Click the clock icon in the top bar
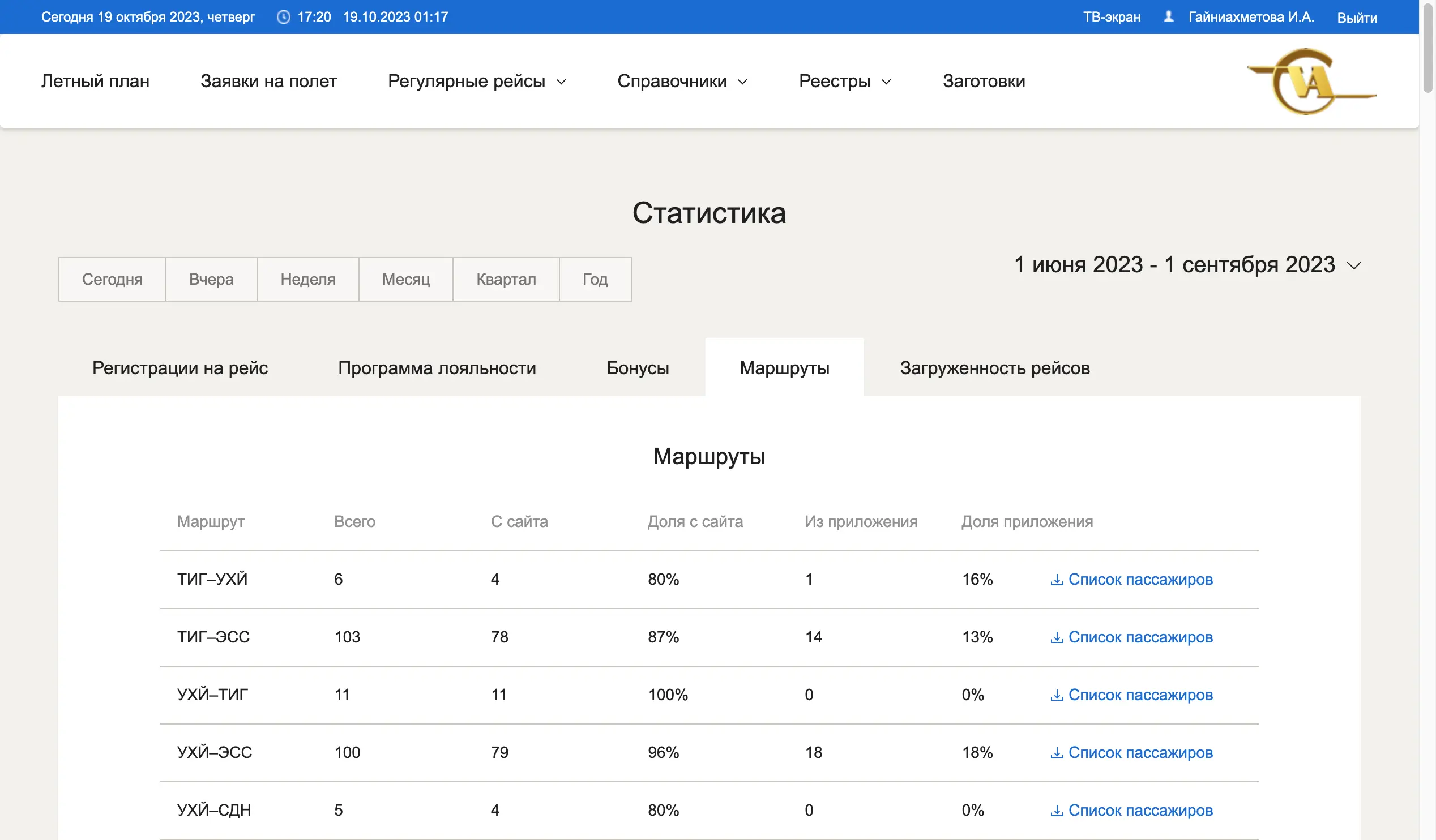1436x840 pixels. point(284,16)
